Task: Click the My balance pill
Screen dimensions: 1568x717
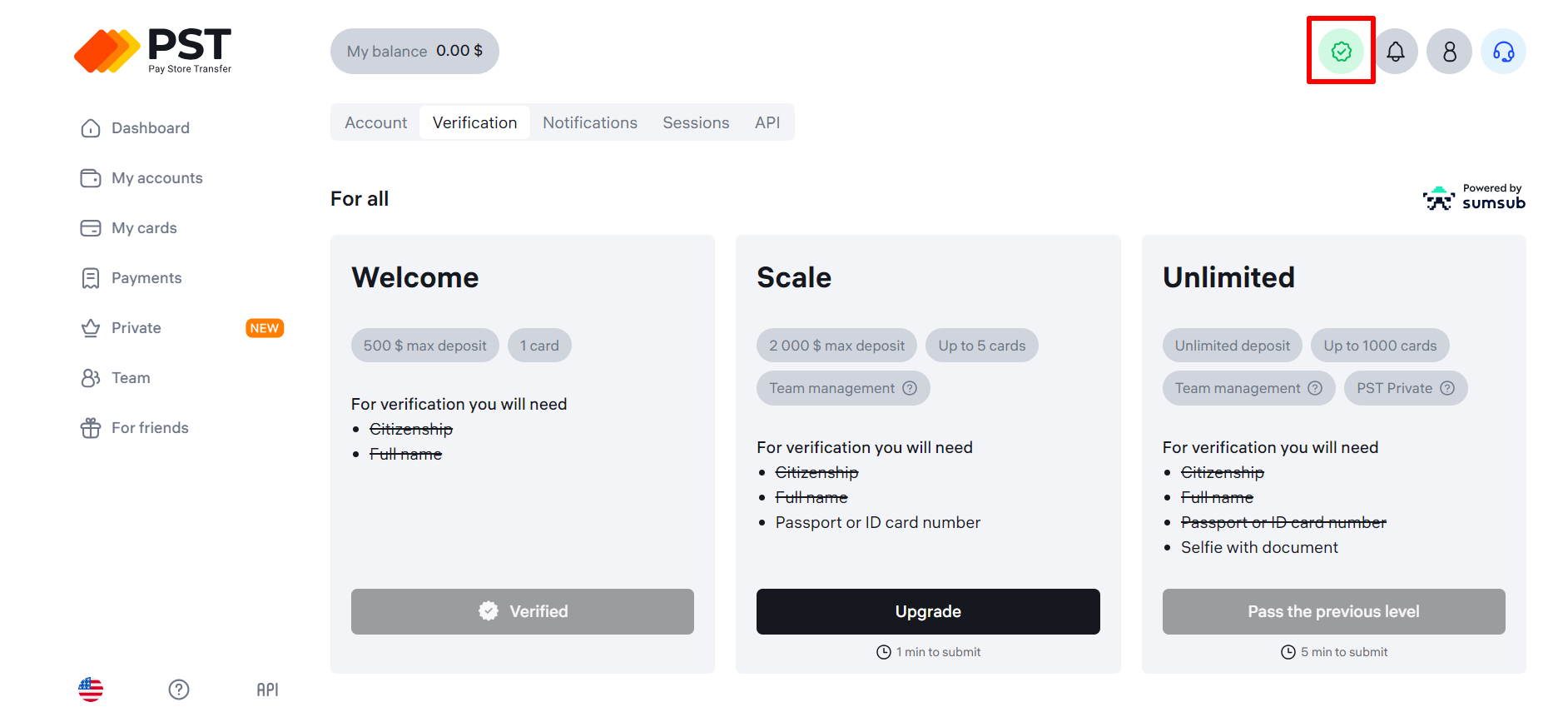Action: click(x=414, y=52)
